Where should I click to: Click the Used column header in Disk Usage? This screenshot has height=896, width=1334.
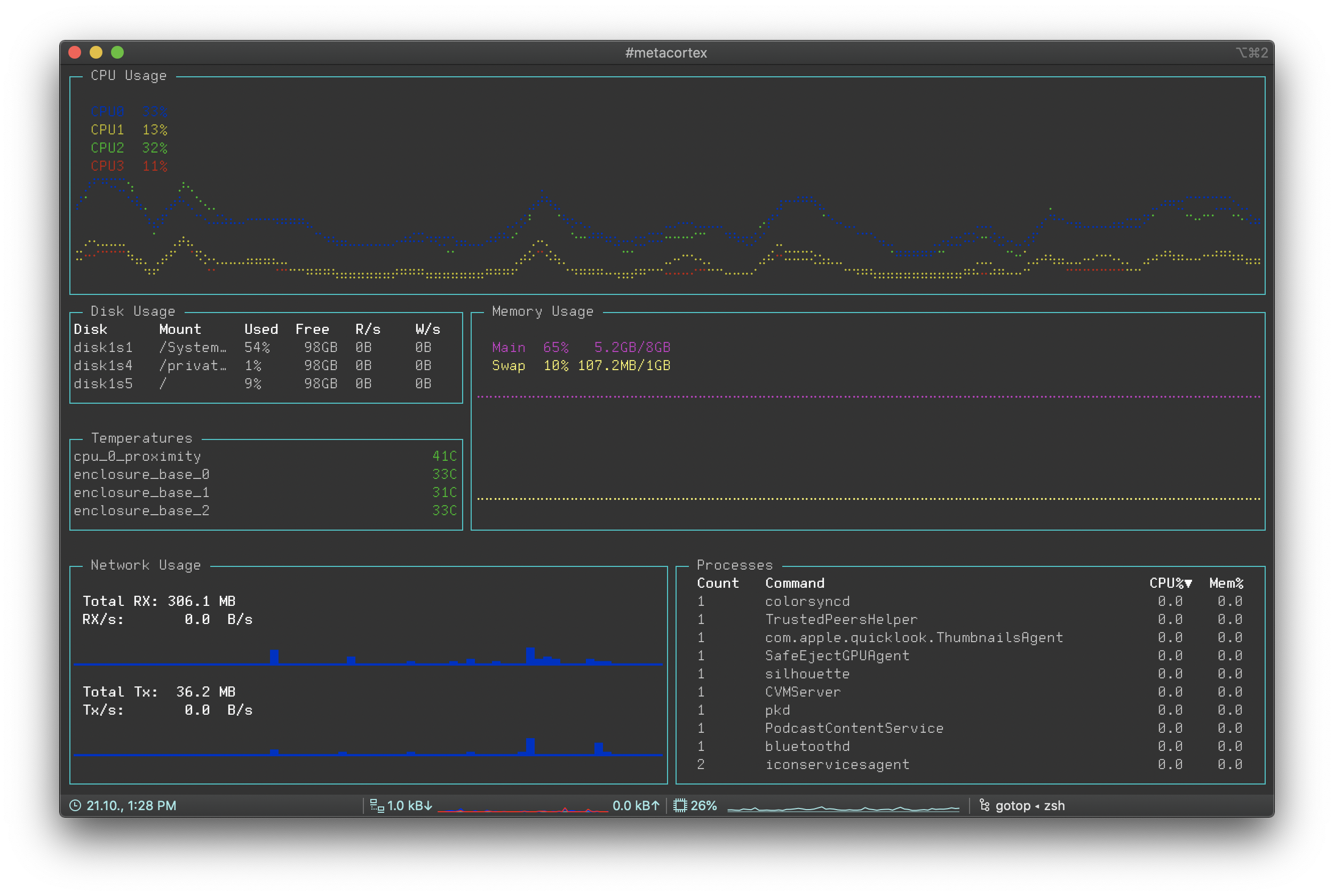tap(261, 330)
